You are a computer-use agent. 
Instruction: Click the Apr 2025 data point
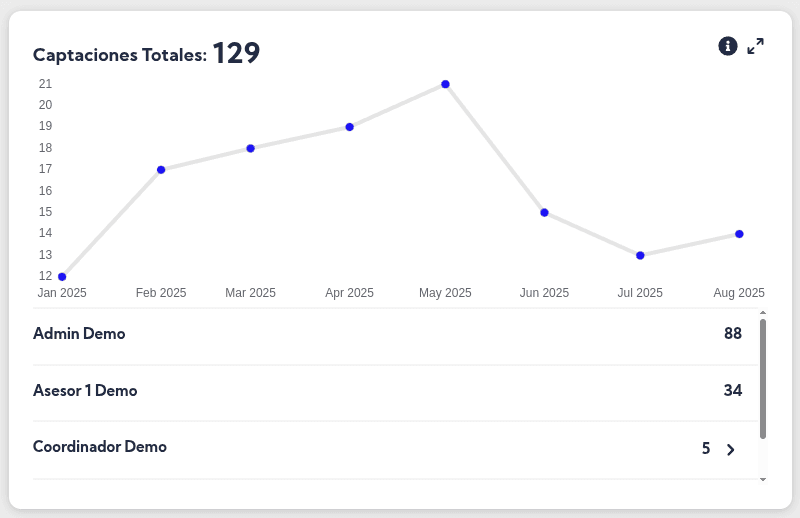(350, 127)
